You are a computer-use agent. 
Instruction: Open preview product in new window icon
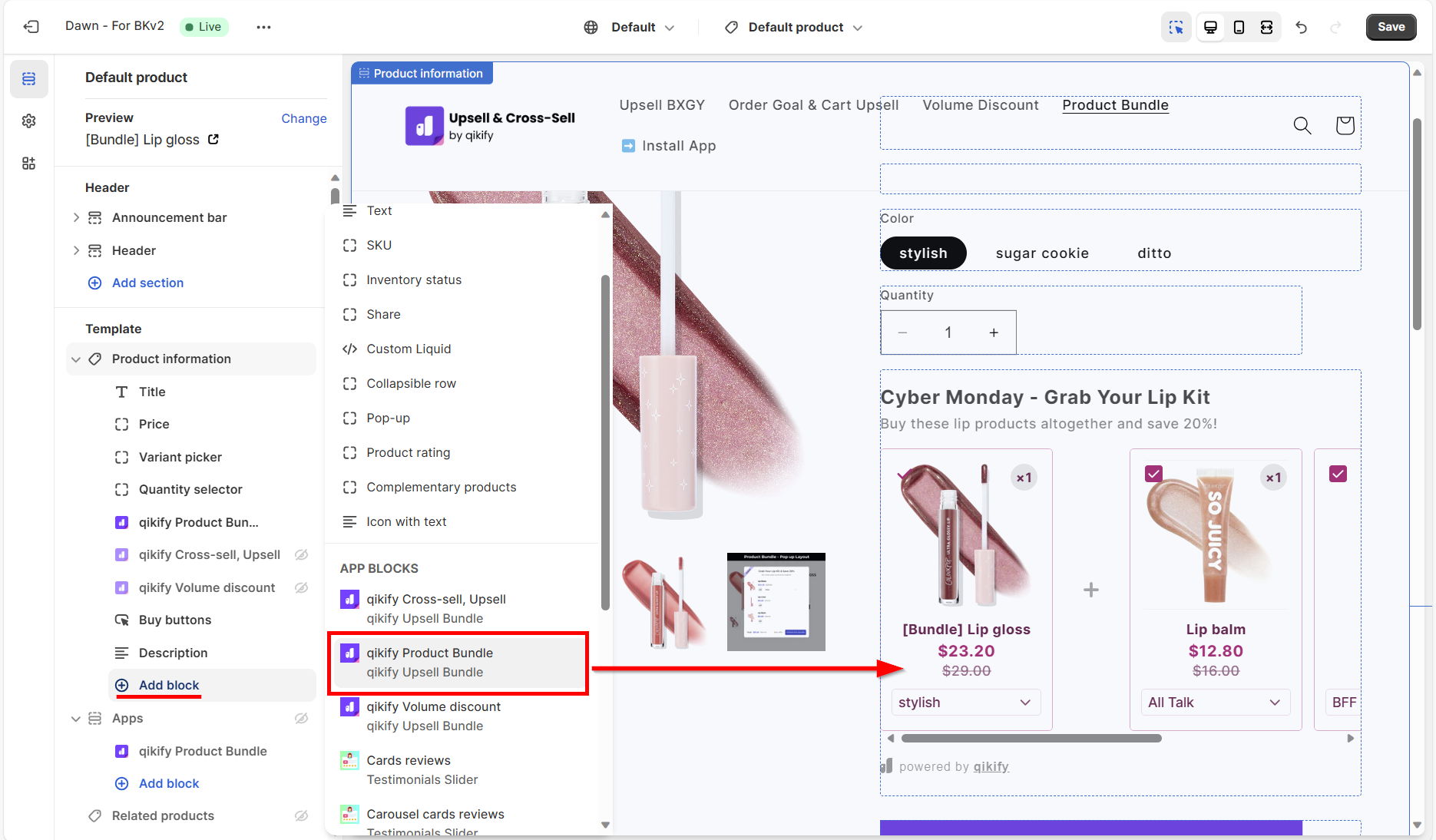[x=213, y=139]
